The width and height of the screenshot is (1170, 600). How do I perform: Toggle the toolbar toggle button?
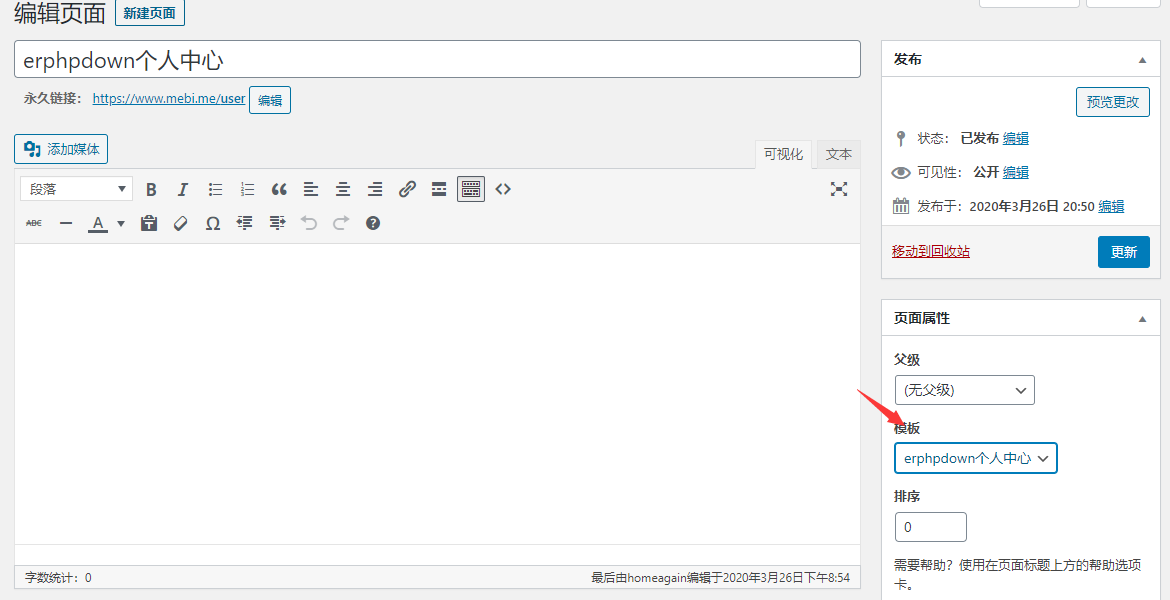pyautogui.click(x=471, y=189)
